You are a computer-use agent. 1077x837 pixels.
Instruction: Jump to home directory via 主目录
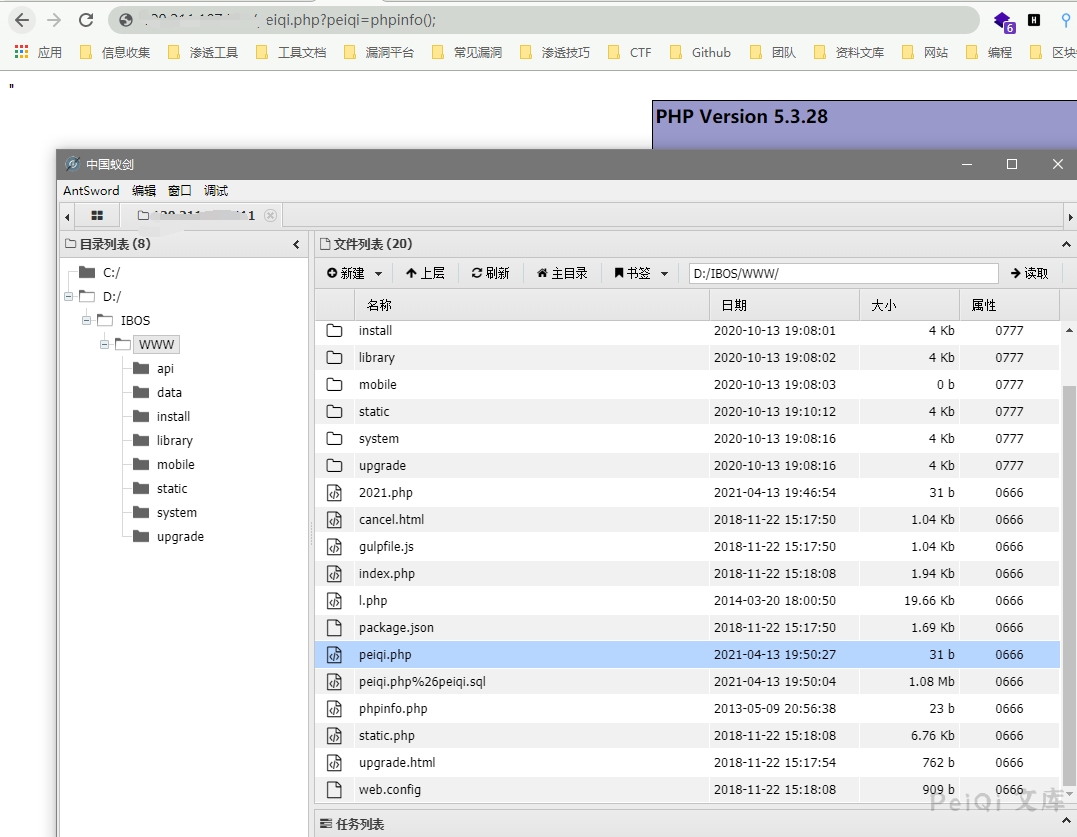pos(562,273)
